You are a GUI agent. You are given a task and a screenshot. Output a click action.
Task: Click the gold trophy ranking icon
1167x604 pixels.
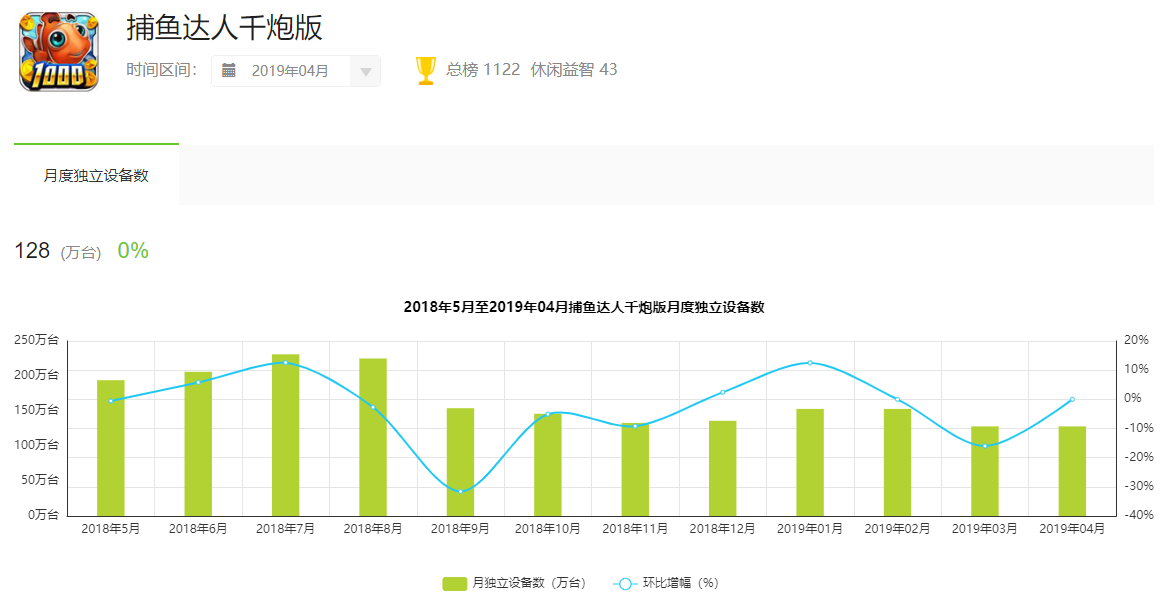(426, 70)
